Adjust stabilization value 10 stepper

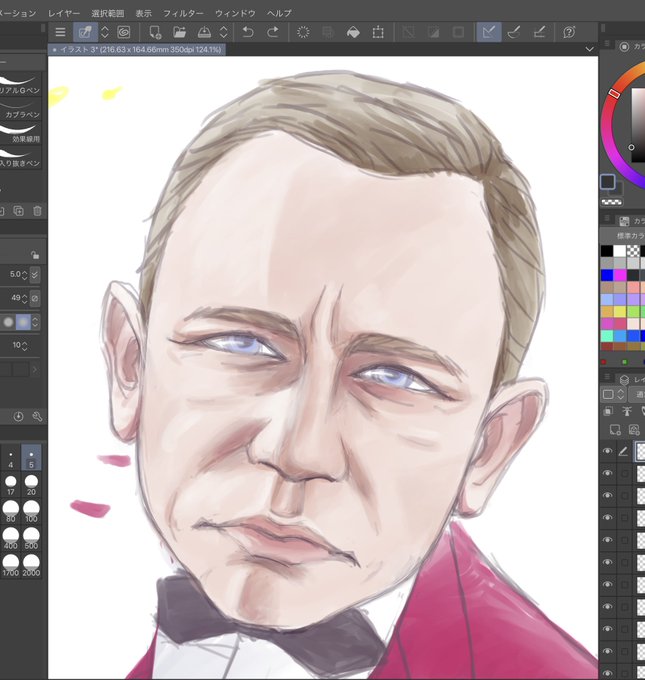24,345
